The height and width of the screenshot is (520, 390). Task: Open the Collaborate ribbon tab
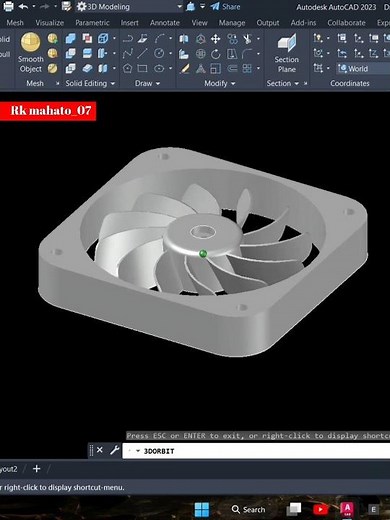(x=346, y=23)
